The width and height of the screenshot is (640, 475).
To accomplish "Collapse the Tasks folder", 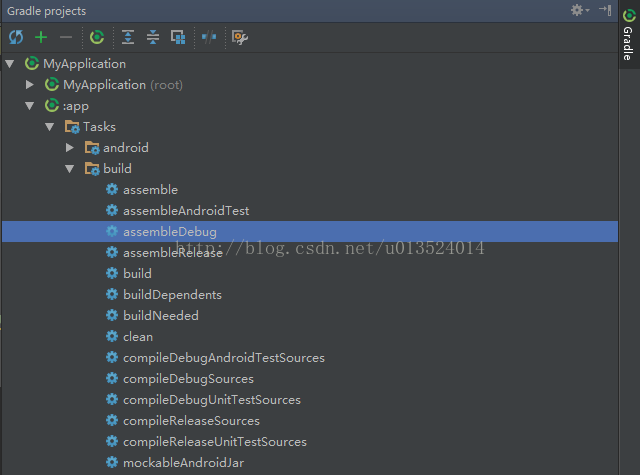I will coord(50,127).
